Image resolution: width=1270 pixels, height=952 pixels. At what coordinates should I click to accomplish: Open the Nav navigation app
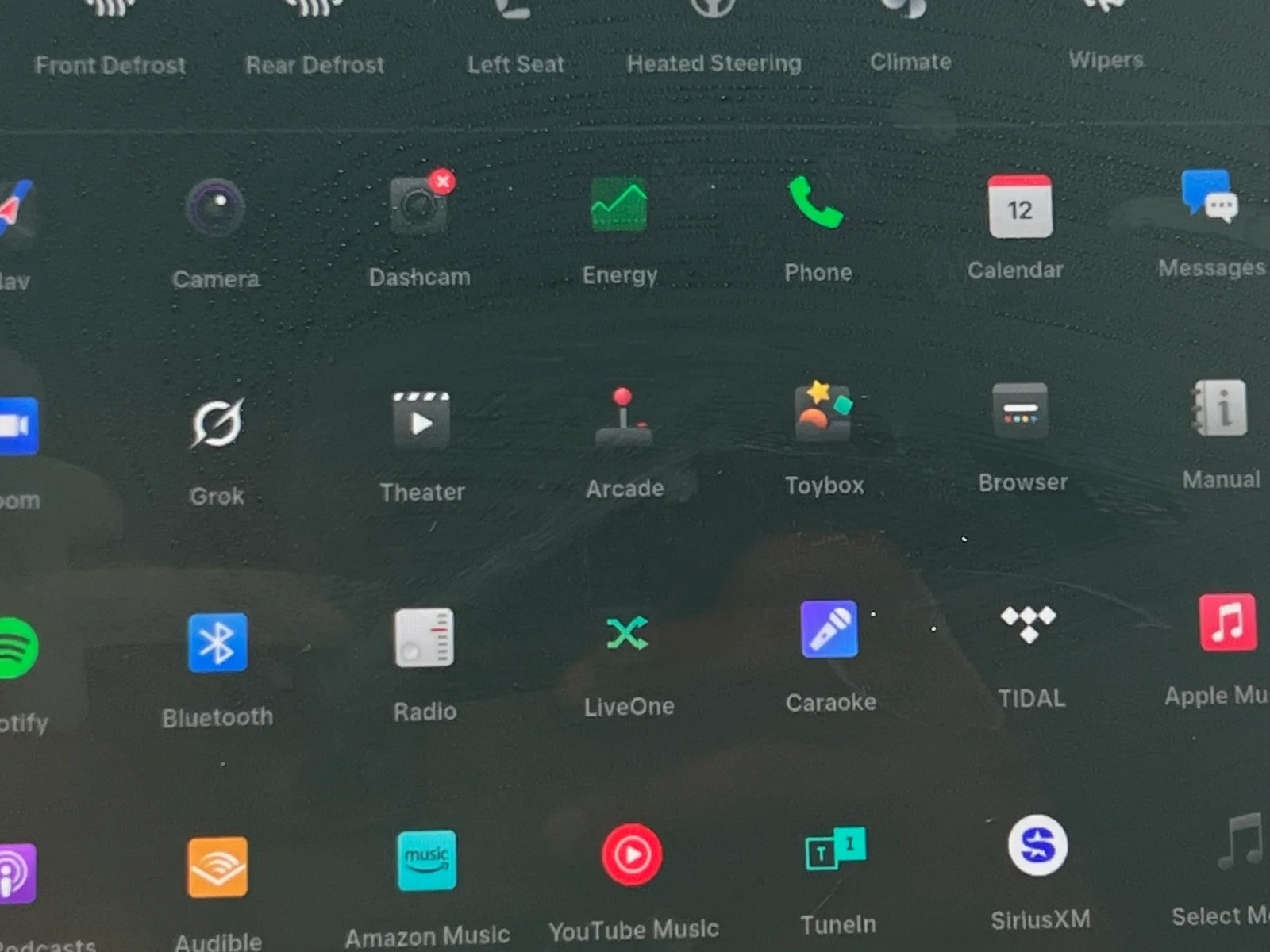(x=14, y=209)
